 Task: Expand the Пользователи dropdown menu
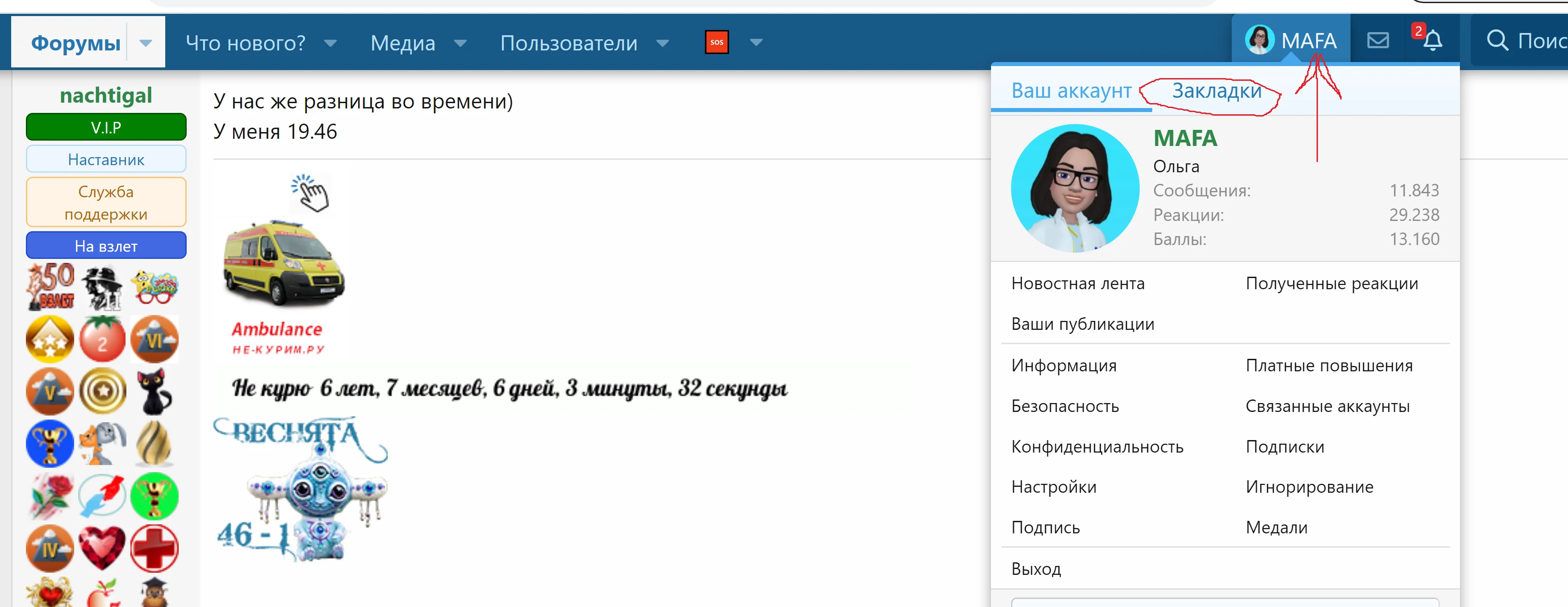[663, 44]
